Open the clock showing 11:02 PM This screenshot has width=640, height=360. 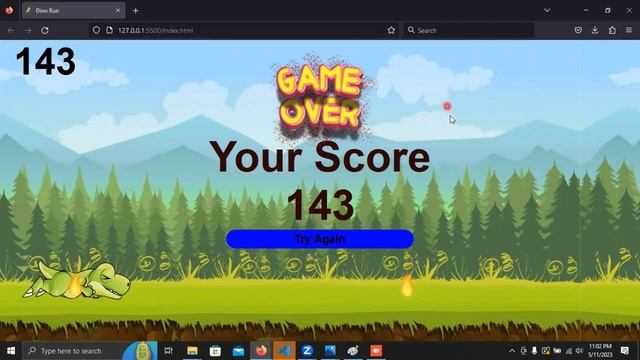[600, 351]
